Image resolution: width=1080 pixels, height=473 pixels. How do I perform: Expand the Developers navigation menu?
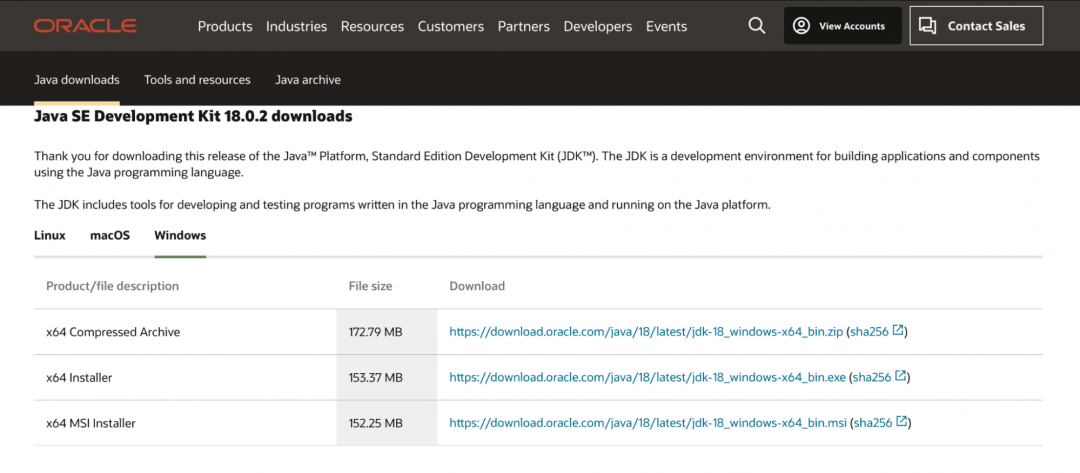598,26
